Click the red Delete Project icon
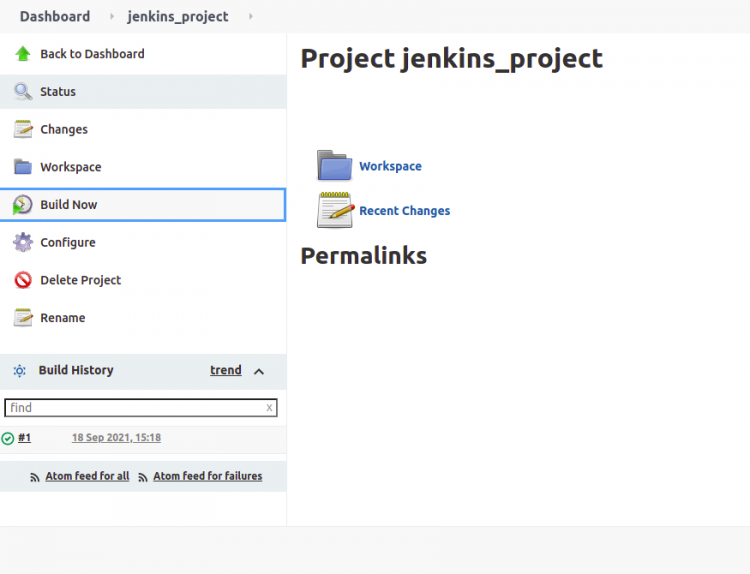 [22, 280]
